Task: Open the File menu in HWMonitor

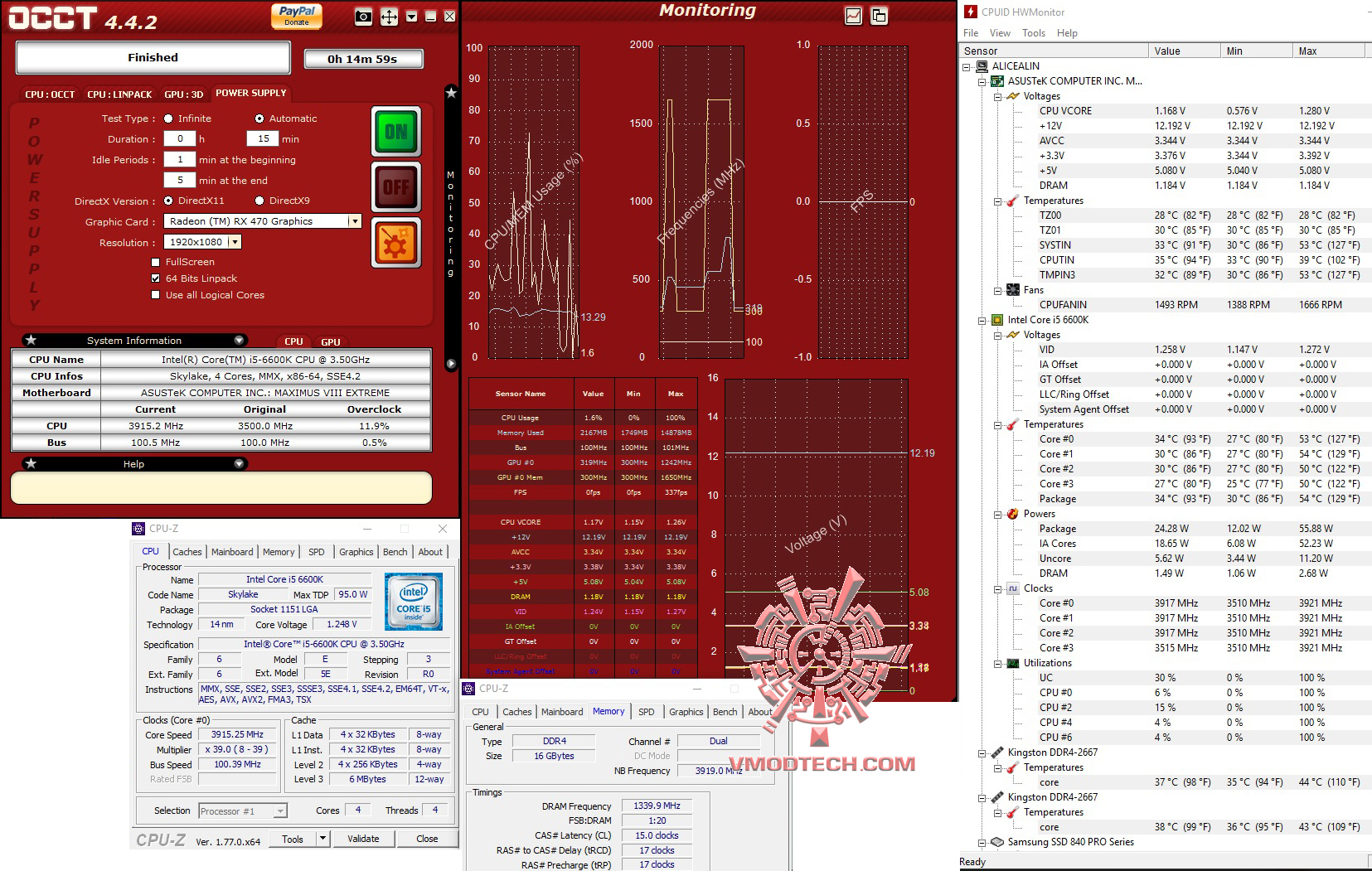Action: coord(971,33)
